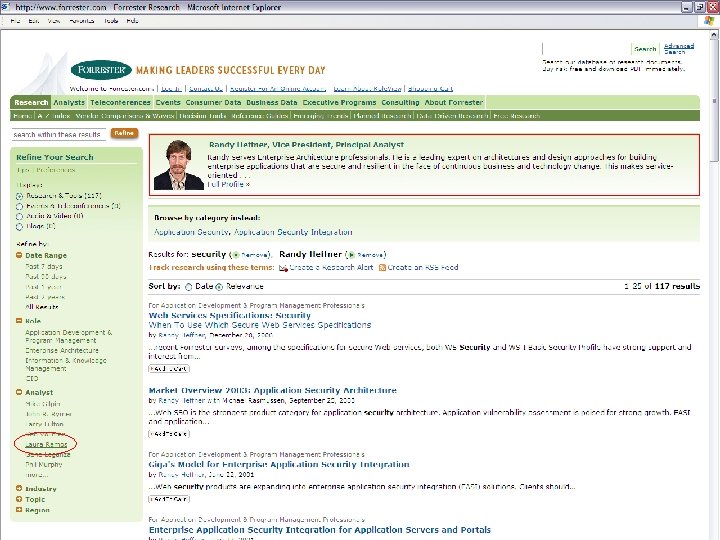The image size is (720, 540).
Task: Open the File menu
Action: click(15, 21)
